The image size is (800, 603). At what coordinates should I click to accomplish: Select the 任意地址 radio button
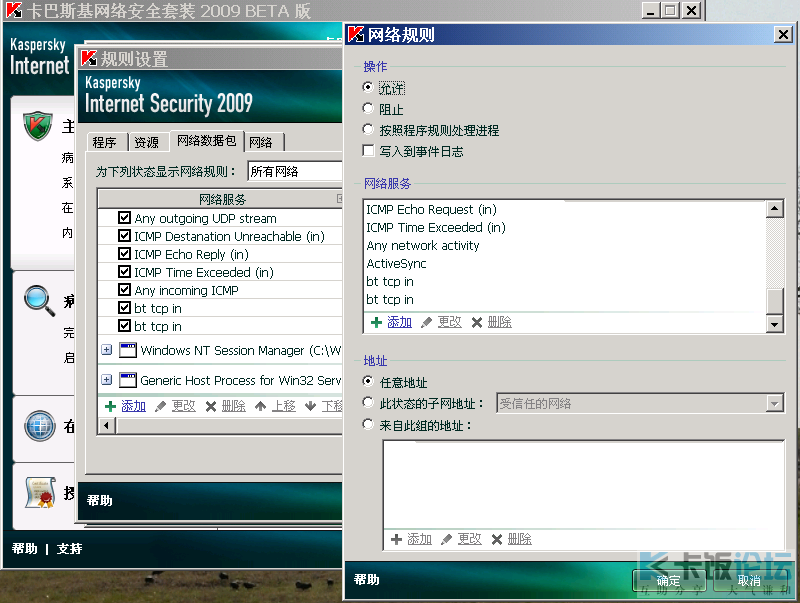(368, 381)
